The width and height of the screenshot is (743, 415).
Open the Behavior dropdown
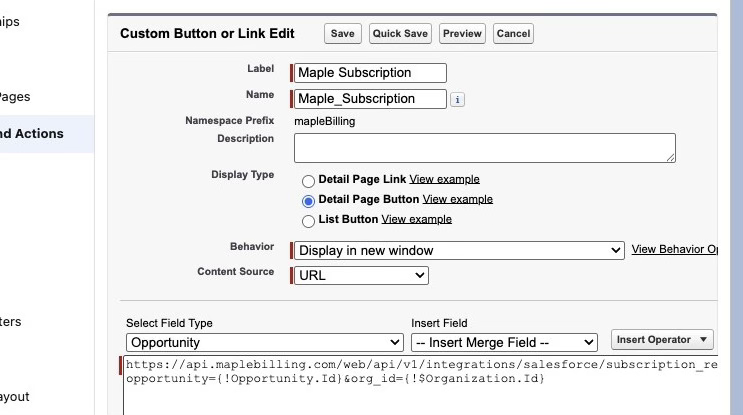(x=459, y=250)
